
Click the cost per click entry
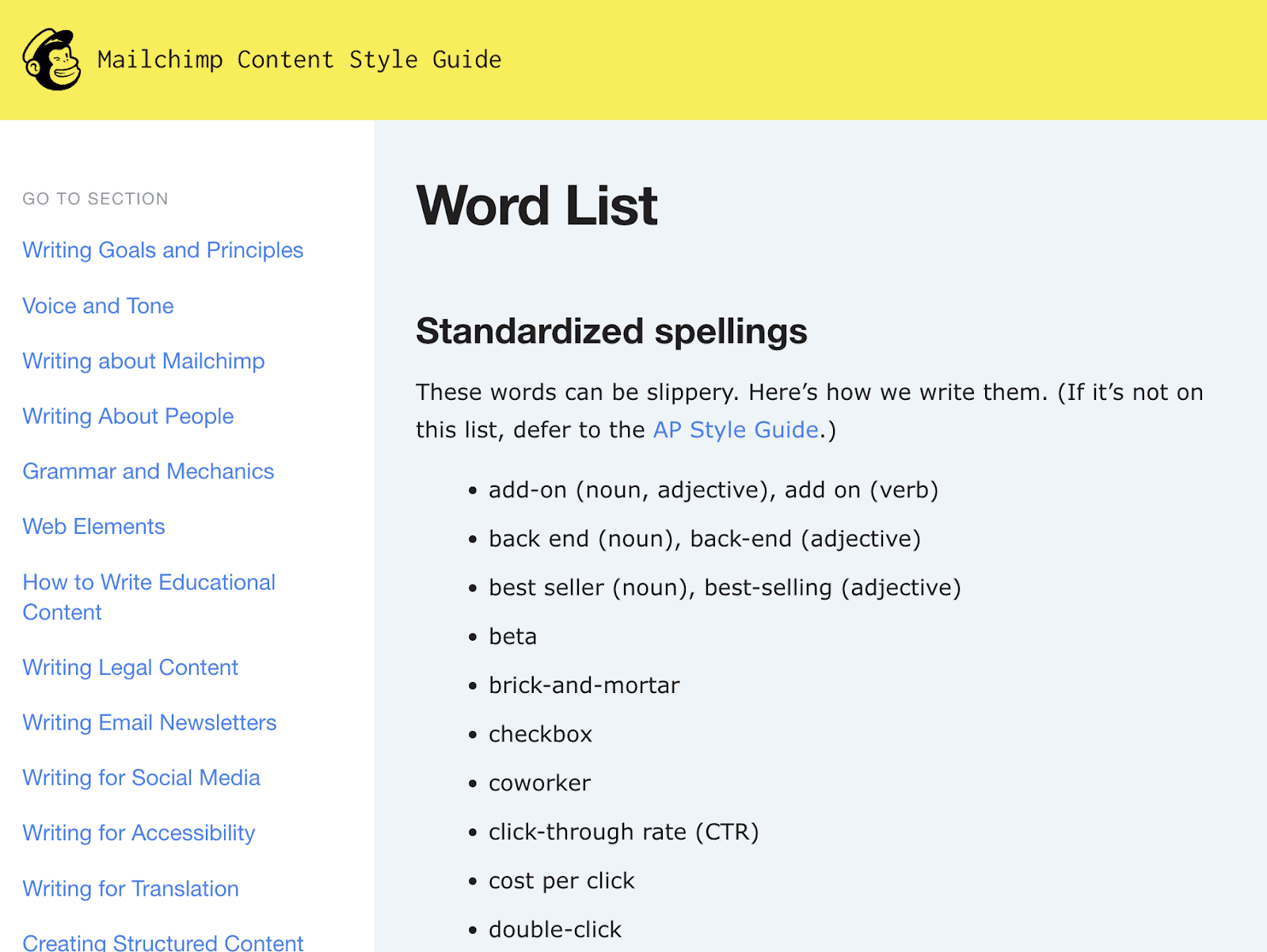(562, 882)
